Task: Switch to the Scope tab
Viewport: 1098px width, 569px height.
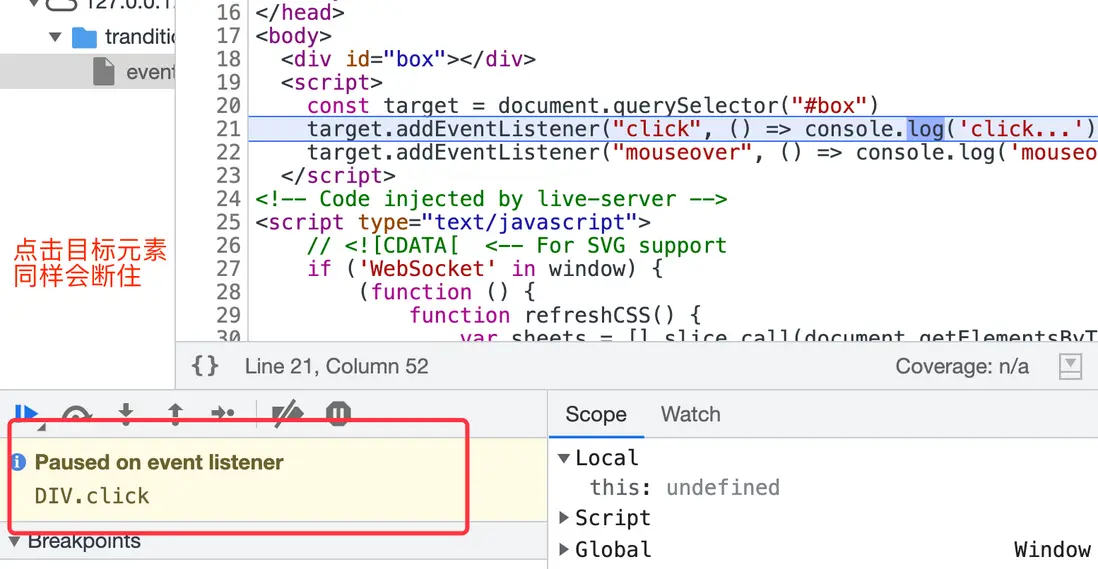Action: [x=596, y=414]
